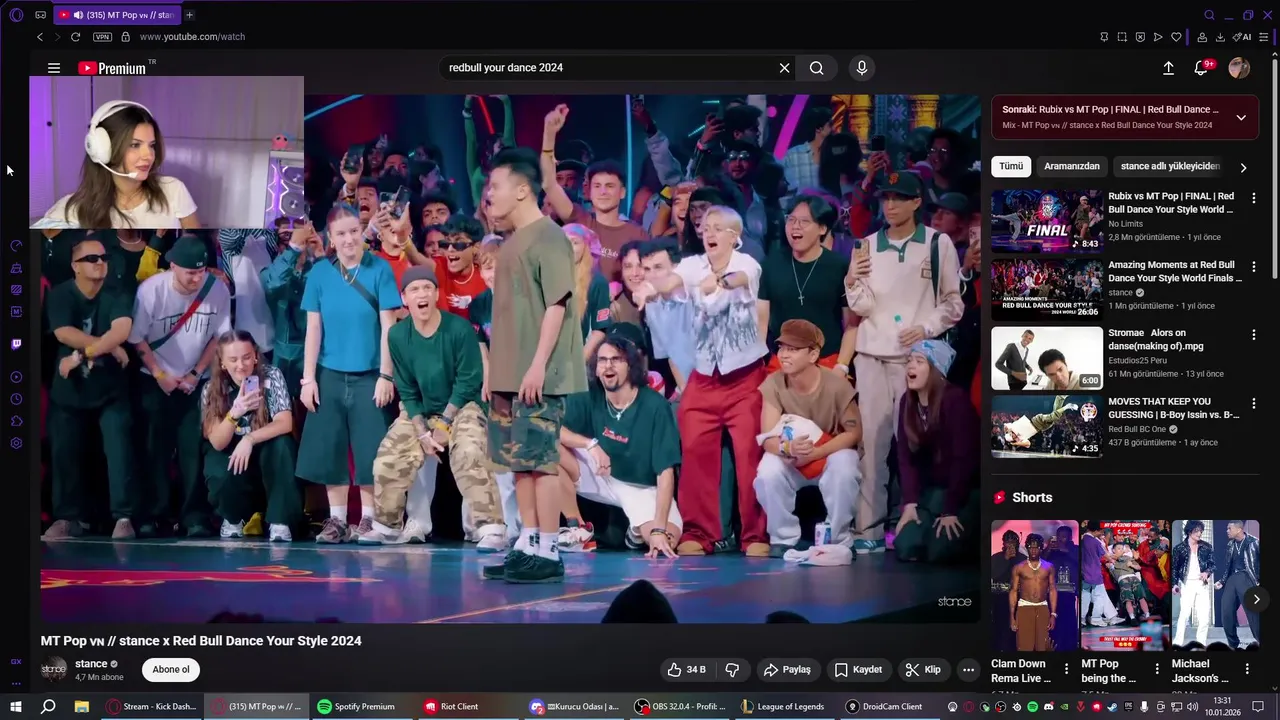Open Opera GX main menu logo
The width and height of the screenshot is (1280, 720).
(16, 15)
